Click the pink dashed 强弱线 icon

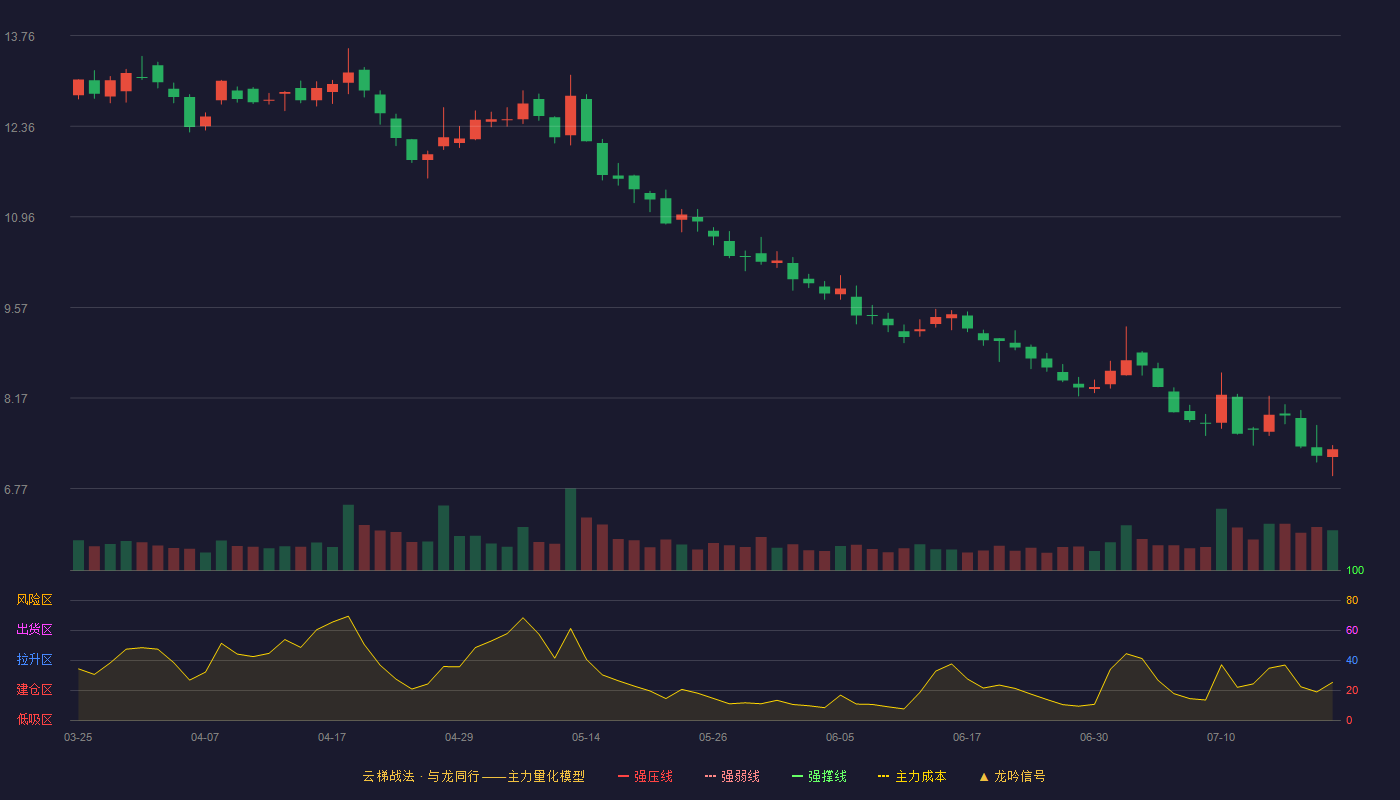(710, 776)
